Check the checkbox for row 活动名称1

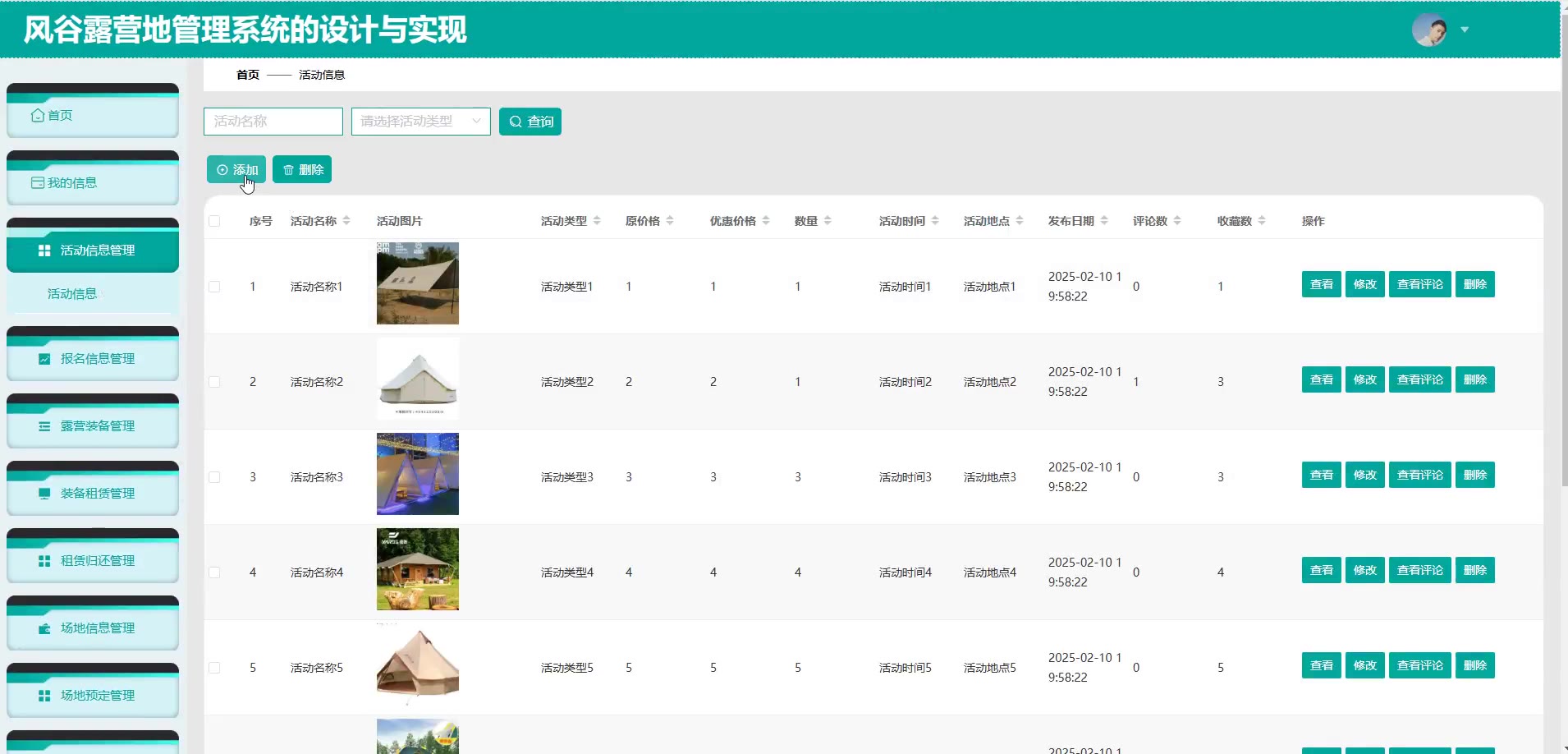[214, 287]
